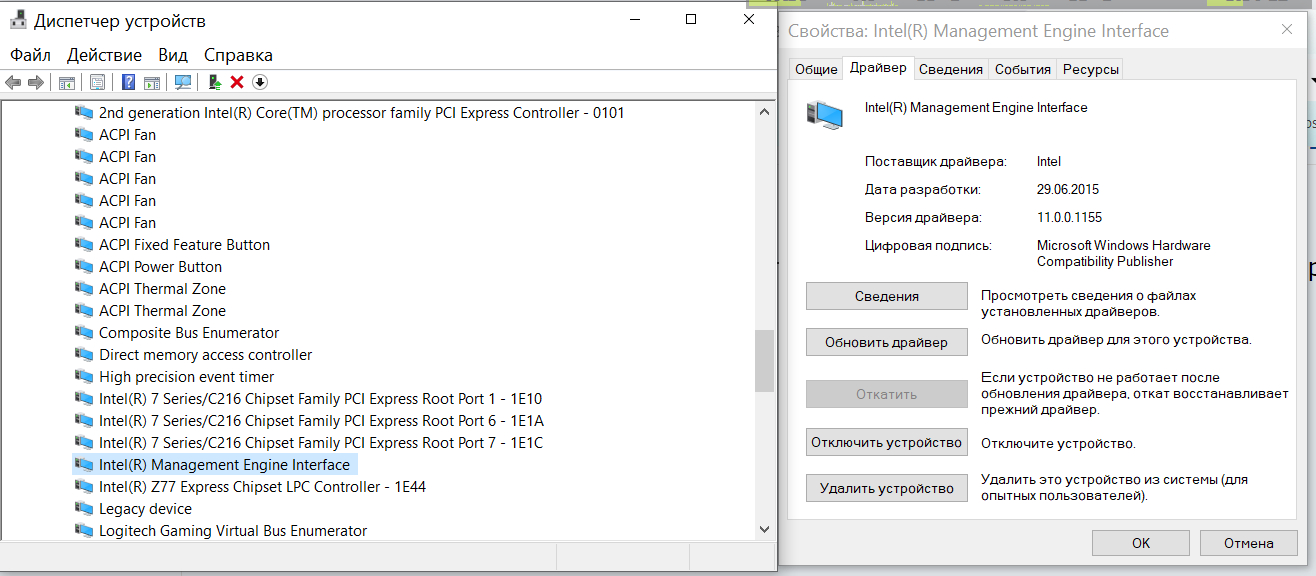Image resolution: width=1316 pixels, height=576 pixels.
Task: Click the device icon beside Composite Bus Enumerator
Action: pyautogui.click(x=84, y=333)
